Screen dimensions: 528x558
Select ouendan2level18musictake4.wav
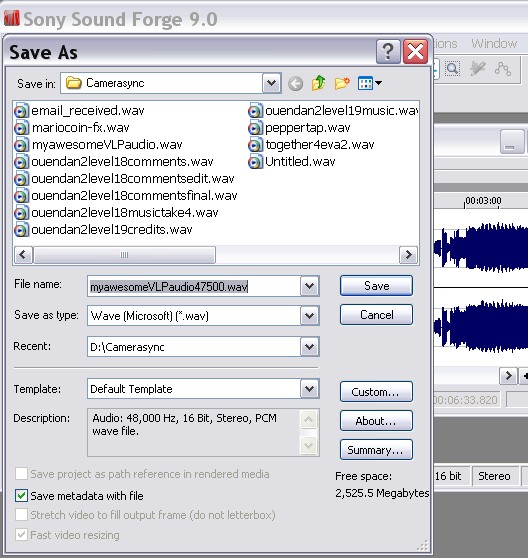tap(125, 213)
